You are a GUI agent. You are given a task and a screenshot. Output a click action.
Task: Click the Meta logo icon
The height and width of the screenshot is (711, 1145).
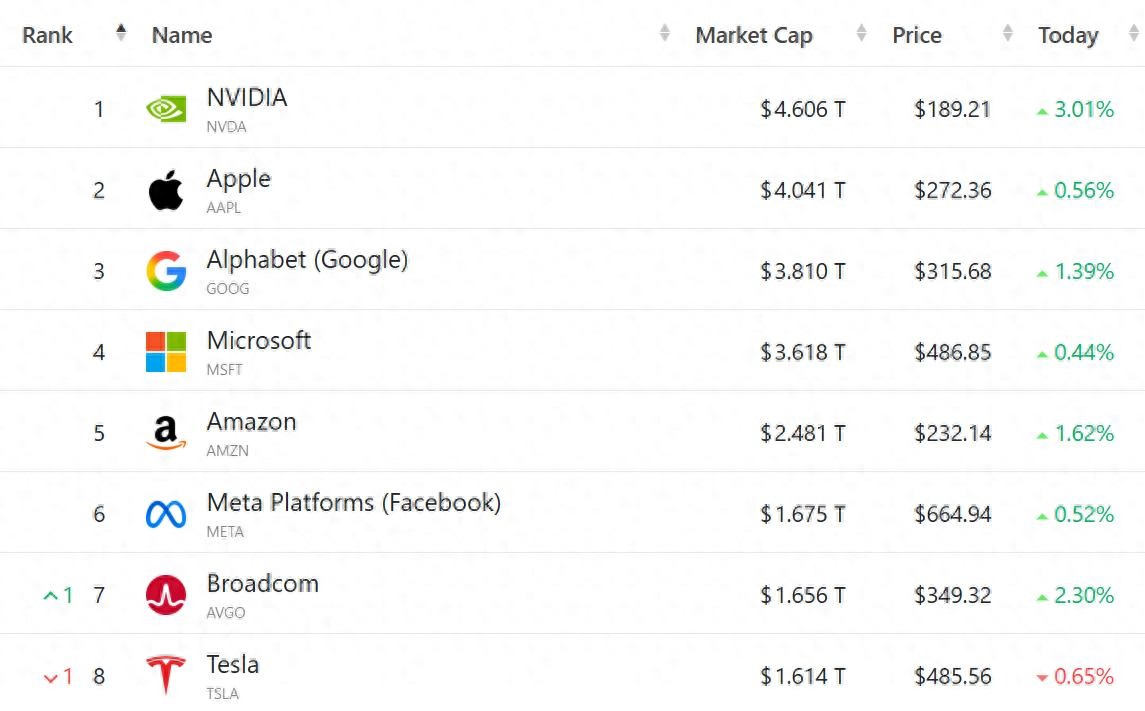pyautogui.click(x=166, y=514)
